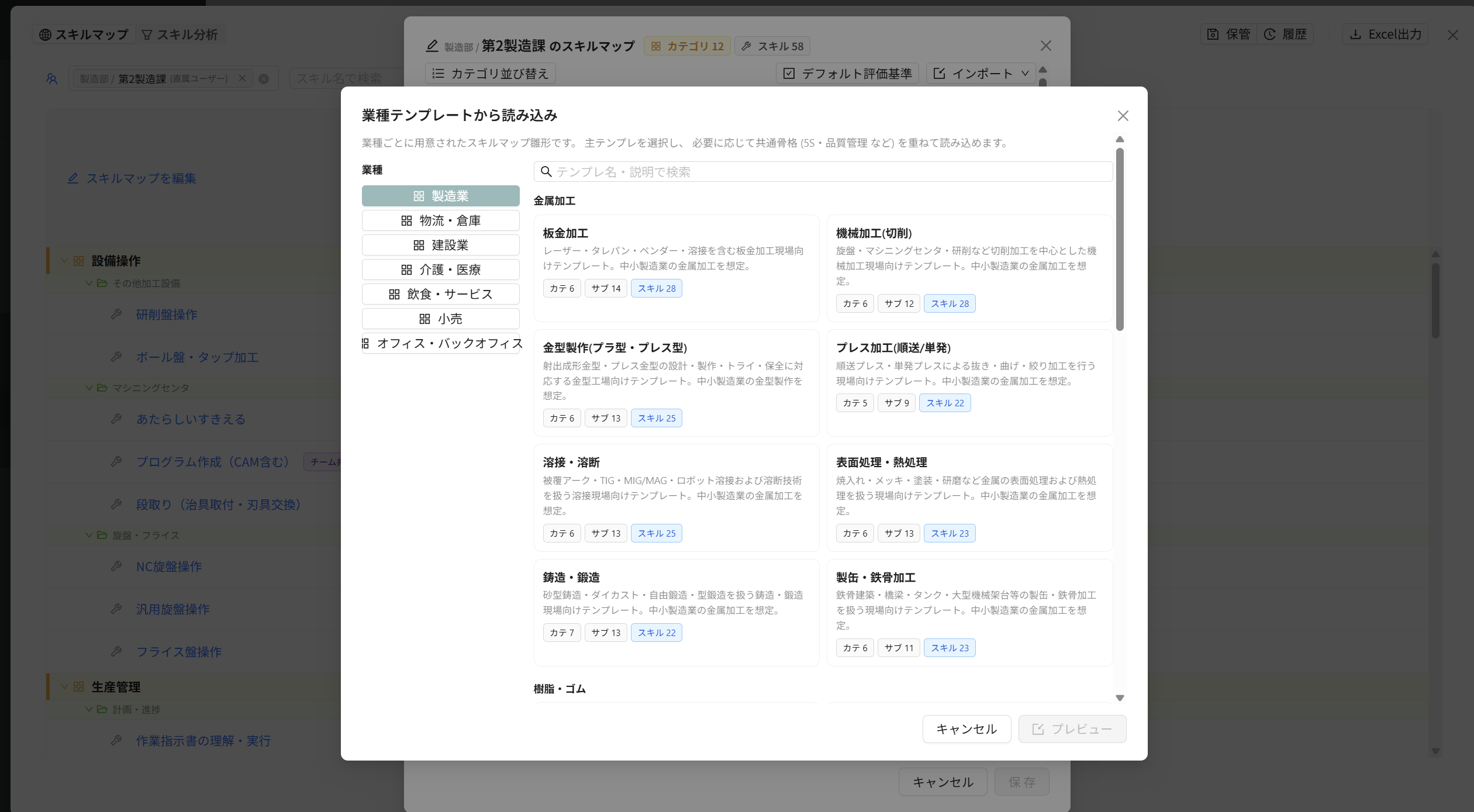This screenshot has width=1474, height=812.
Task: Collapse the 設備操作 category
Action: click(65, 261)
